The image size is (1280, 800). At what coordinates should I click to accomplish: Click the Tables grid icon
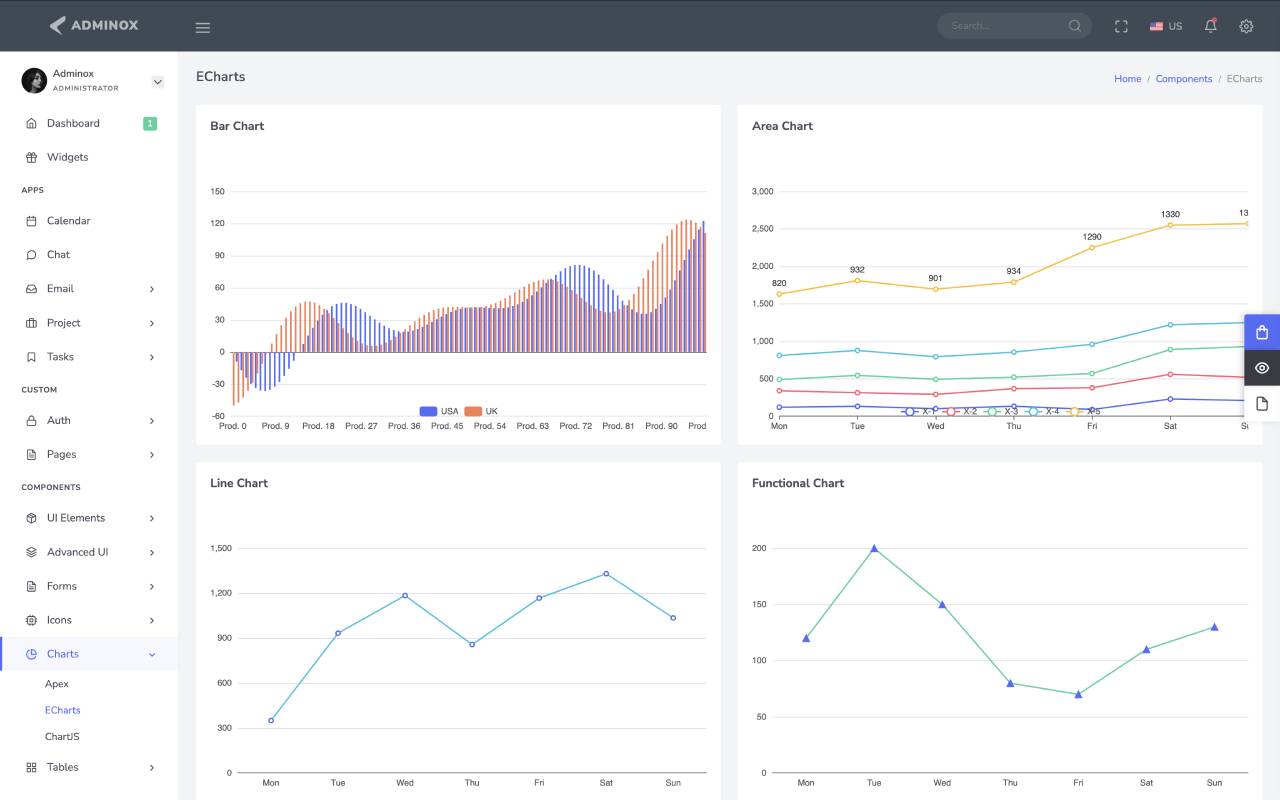[31, 767]
